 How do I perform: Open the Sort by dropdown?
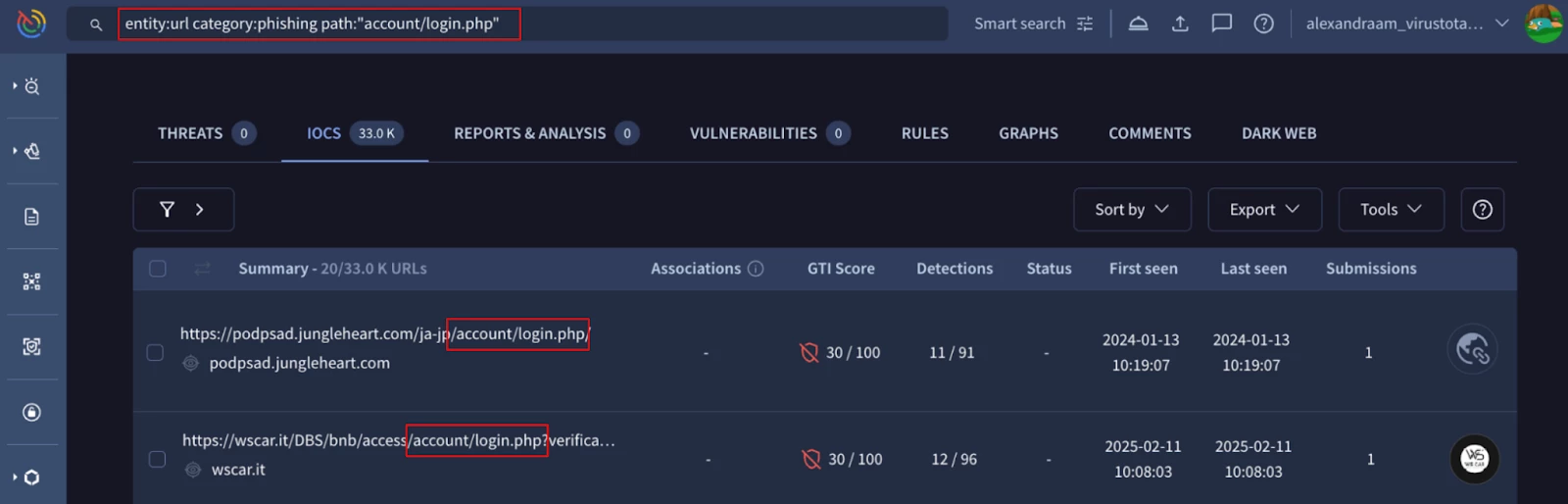pos(1132,209)
